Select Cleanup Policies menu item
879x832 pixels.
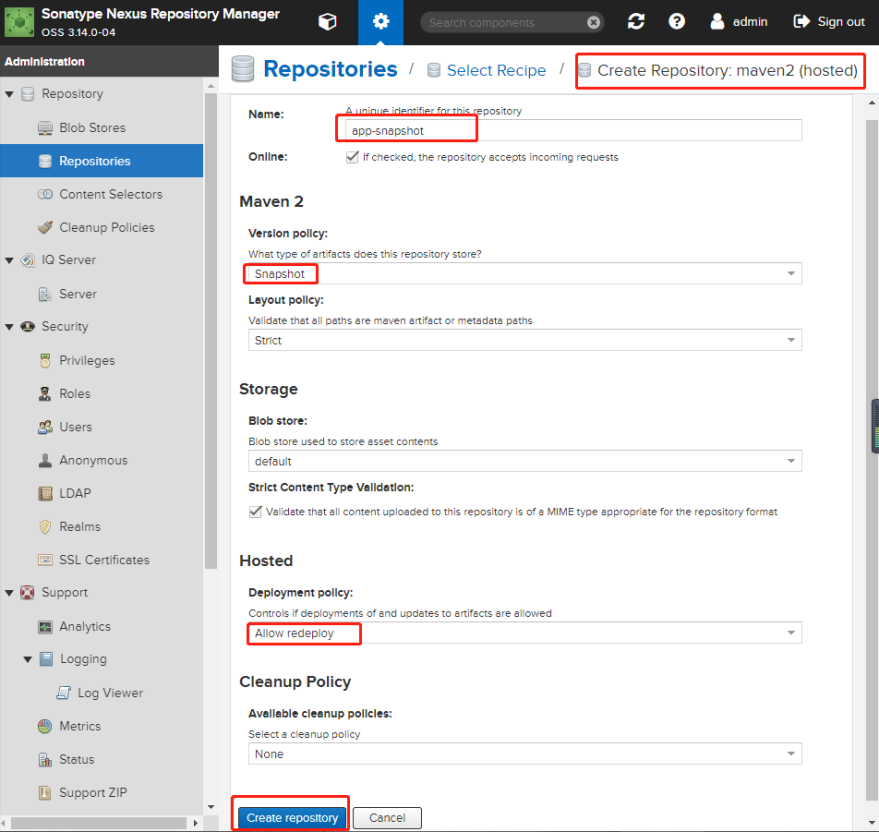[106, 227]
